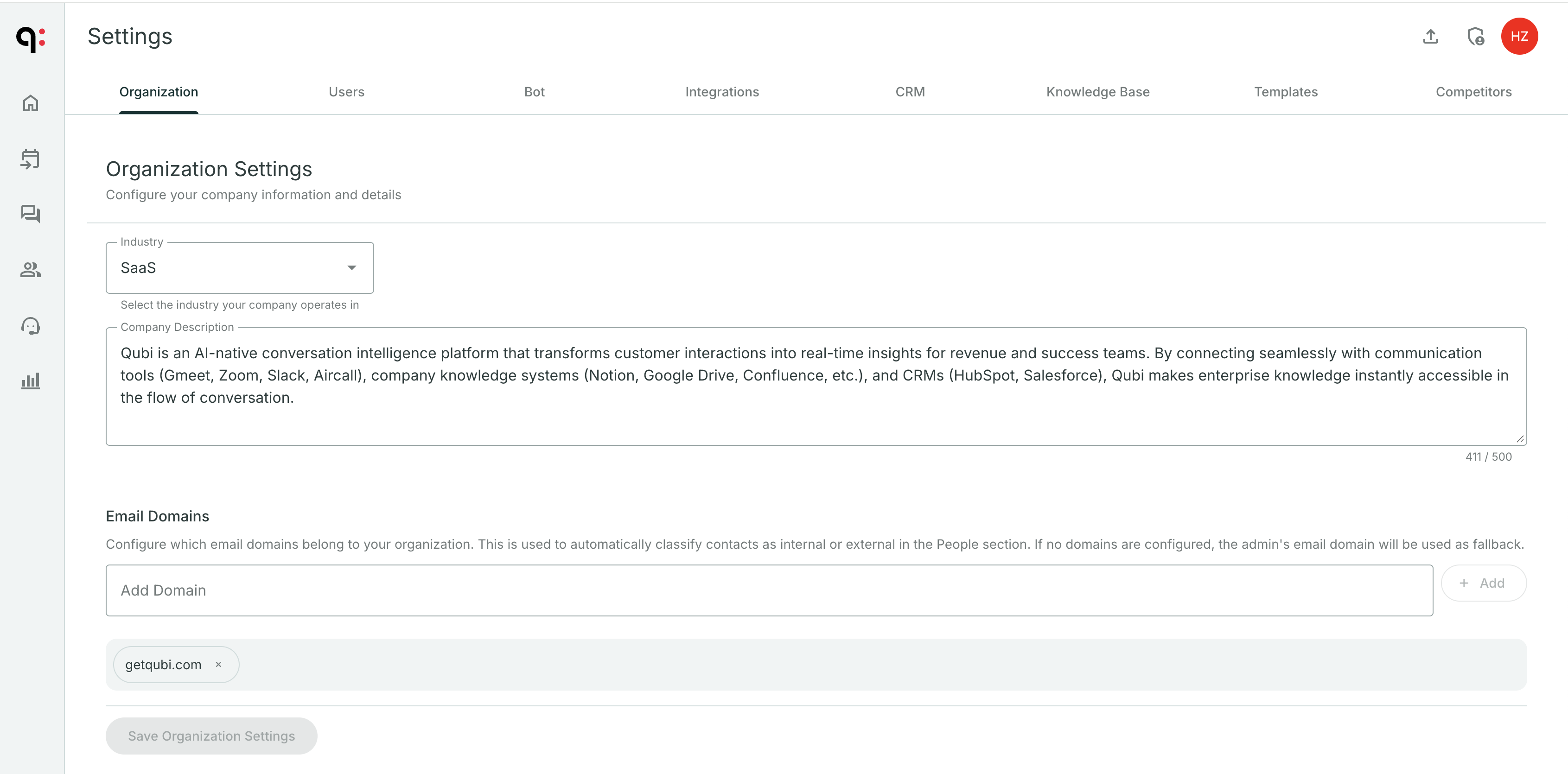Switch to the Integrations tab
Screen dimensions: 1568x774
pos(722,92)
